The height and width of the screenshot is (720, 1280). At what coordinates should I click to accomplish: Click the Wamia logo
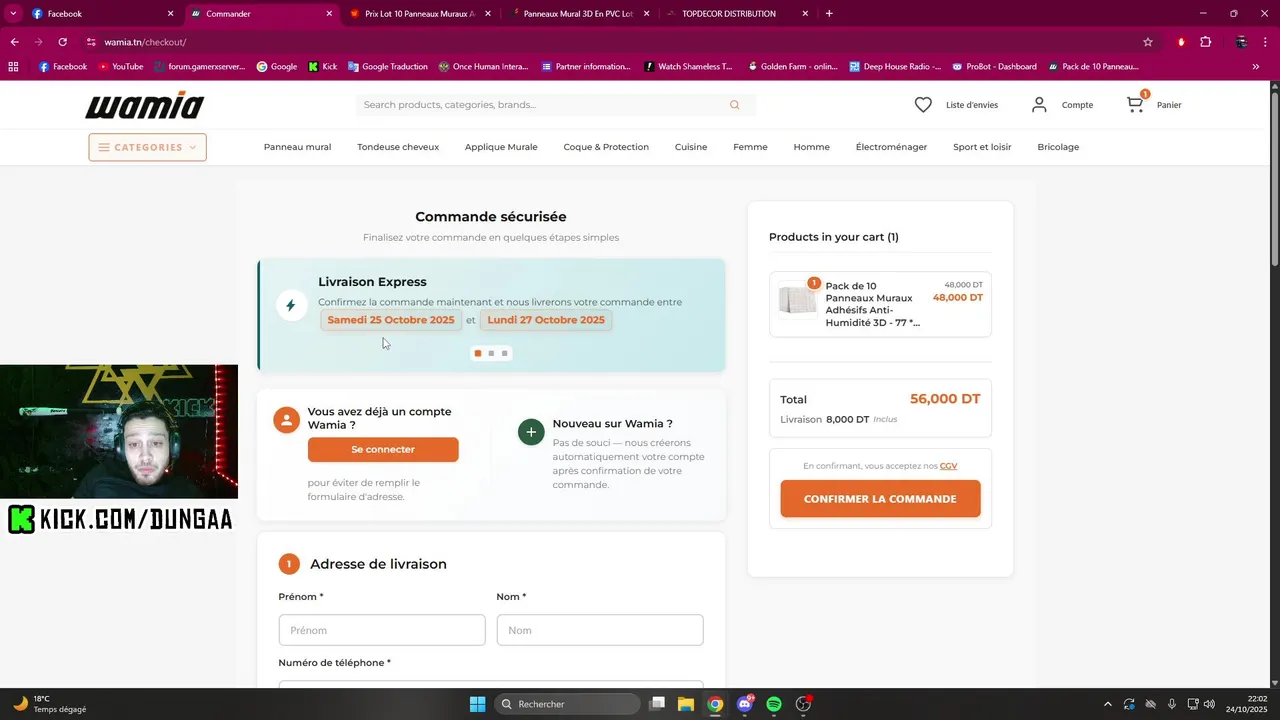[145, 105]
